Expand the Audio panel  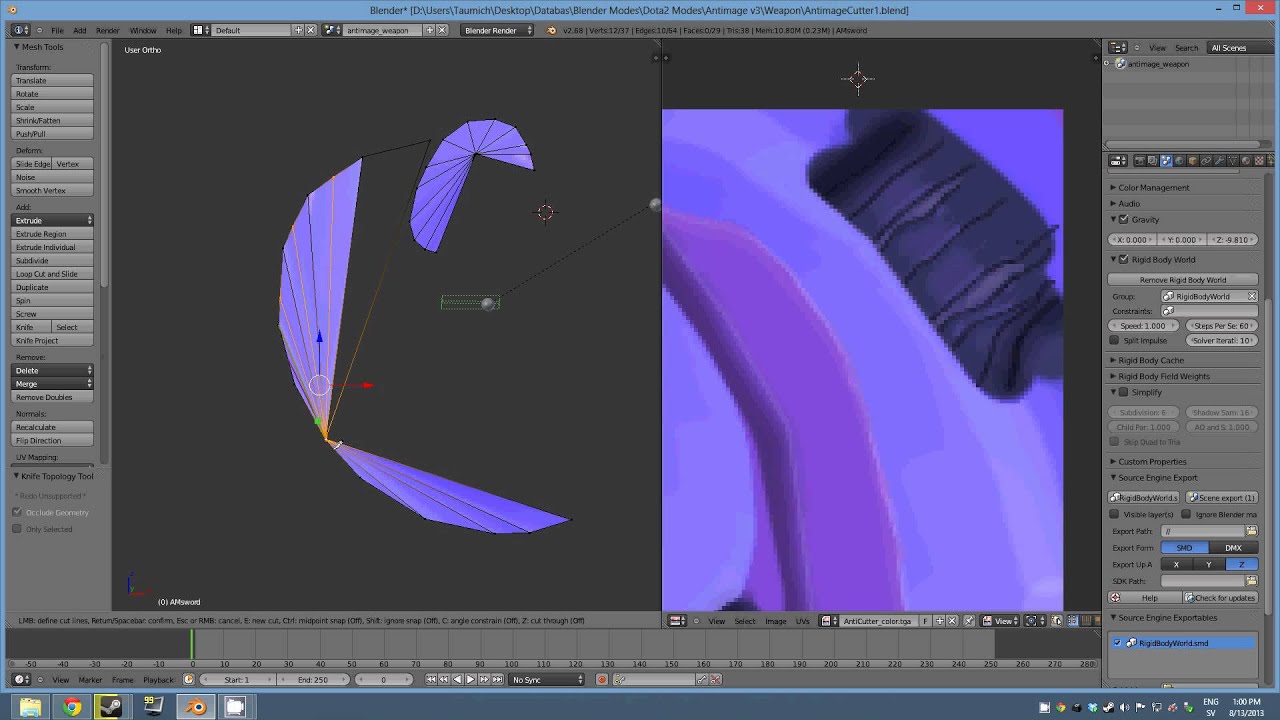pyautogui.click(x=1127, y=204)
